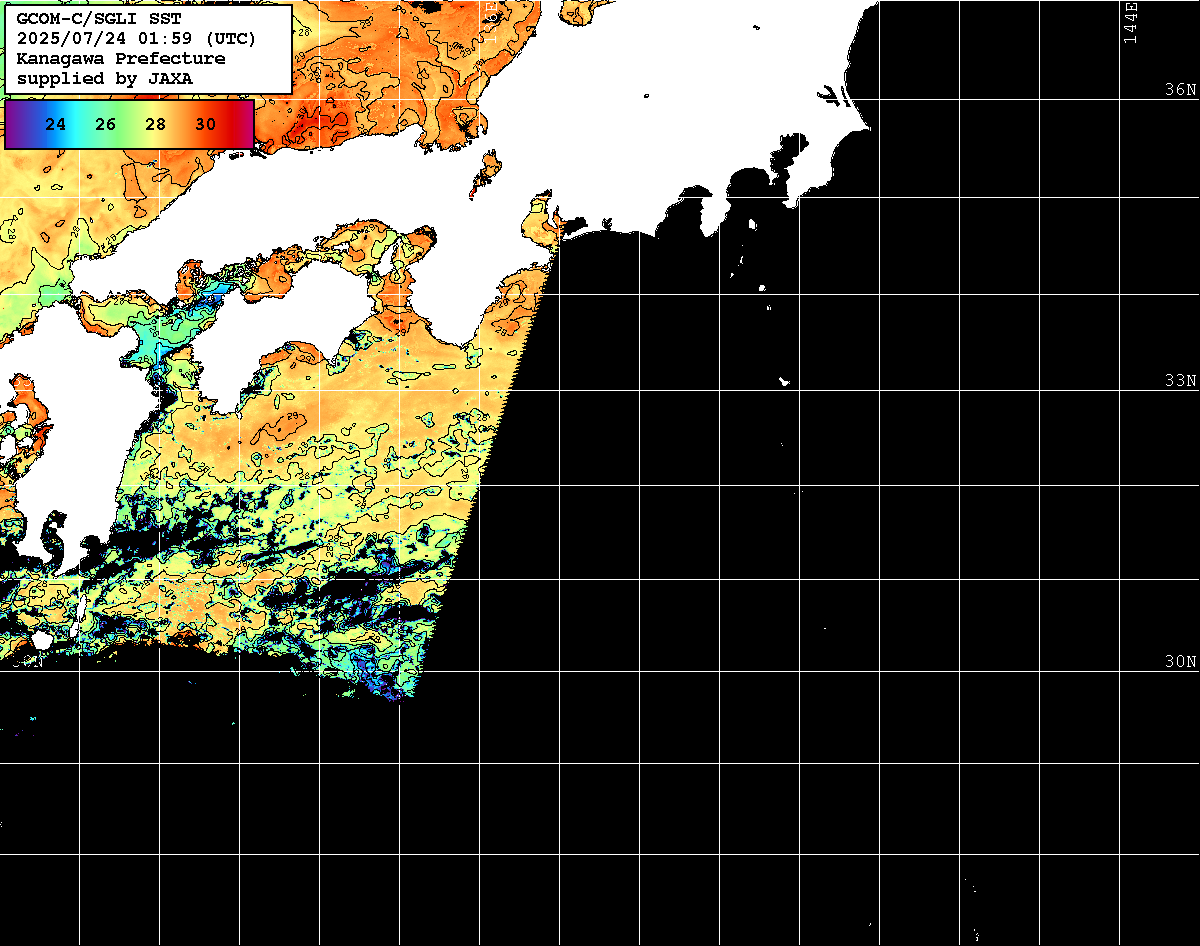
Task: Click the "Kanagawa Prefecture" label
Action: point(121,58)
